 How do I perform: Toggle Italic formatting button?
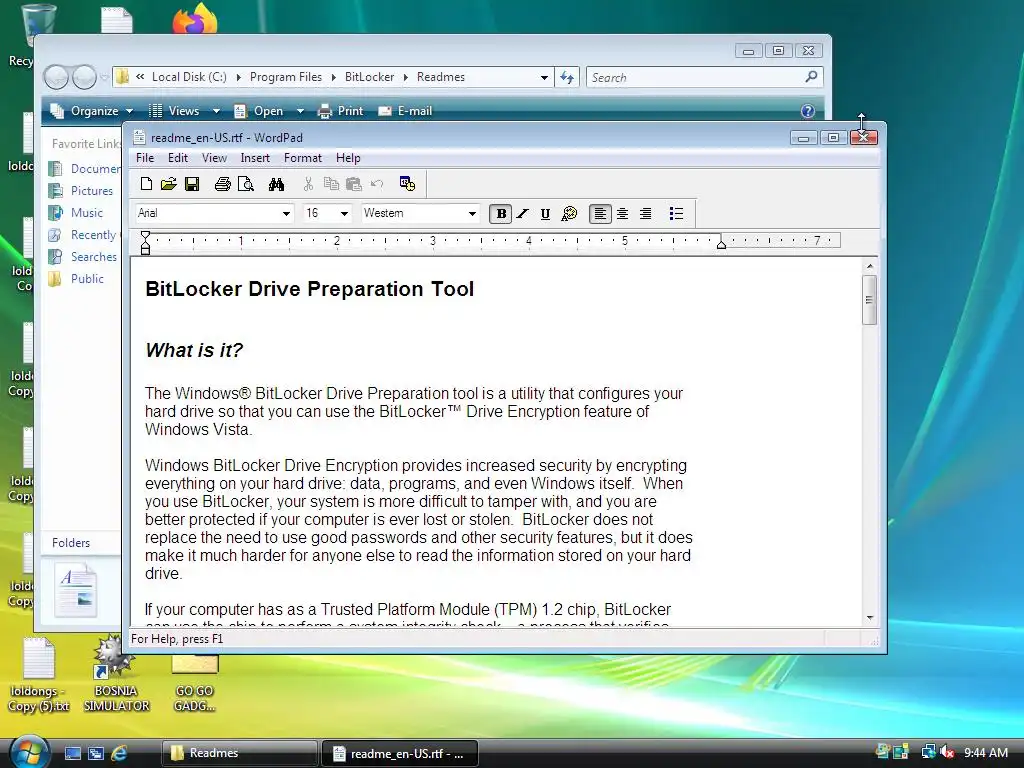(x=522, y=214)
